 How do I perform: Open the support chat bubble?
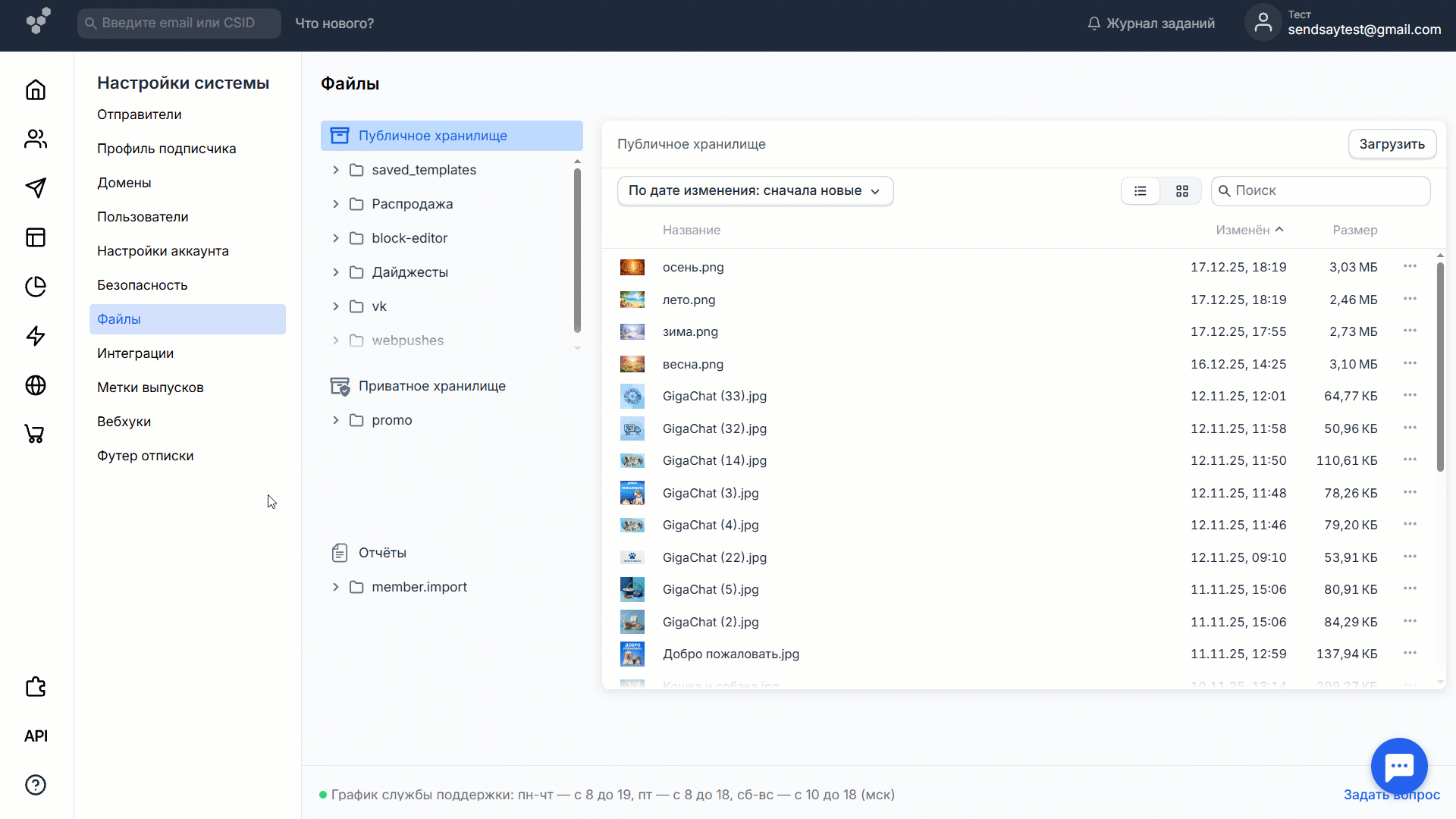[x=1399, y=766]
